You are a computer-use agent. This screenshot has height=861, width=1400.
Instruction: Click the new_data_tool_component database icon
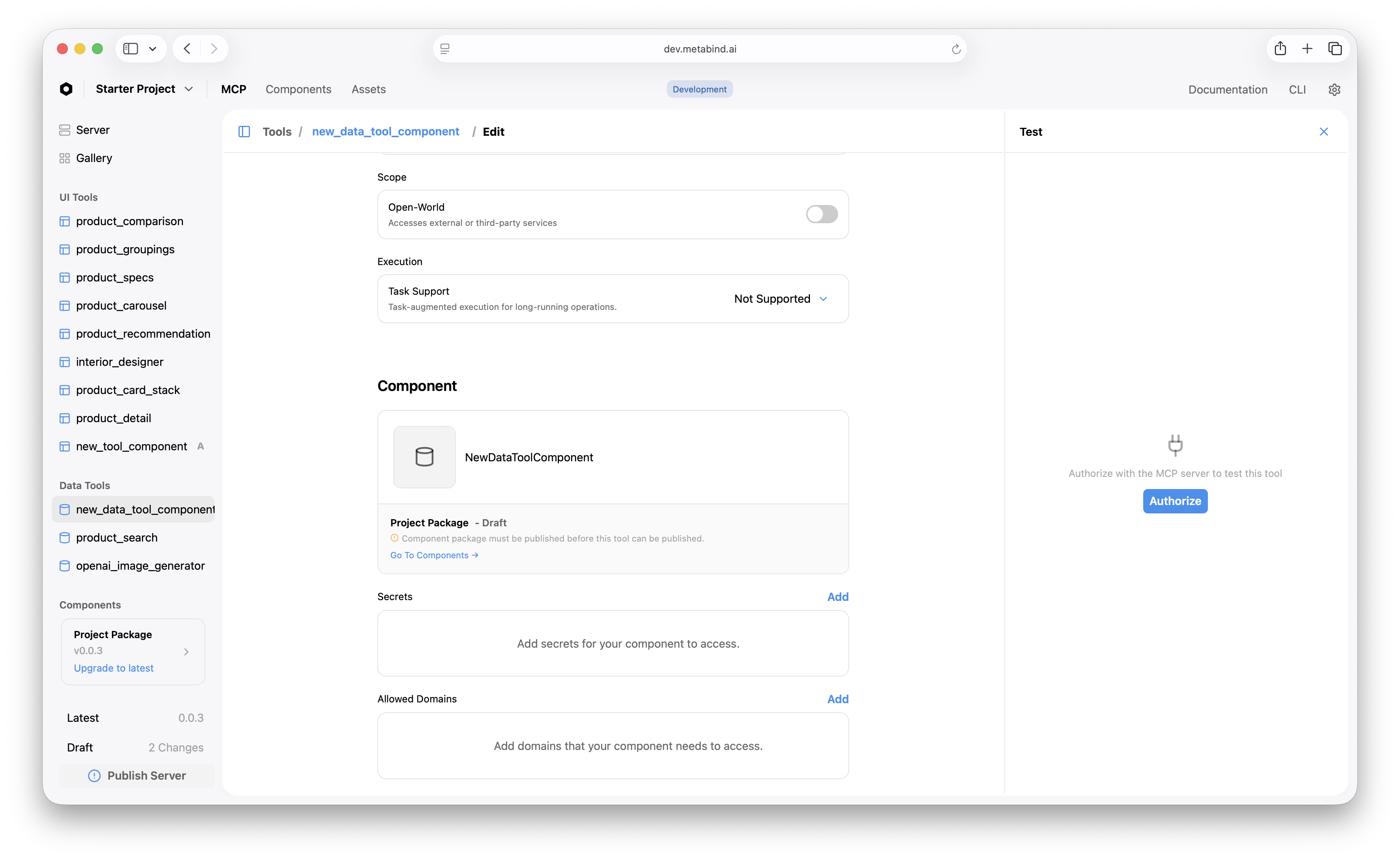pos(64,510)
